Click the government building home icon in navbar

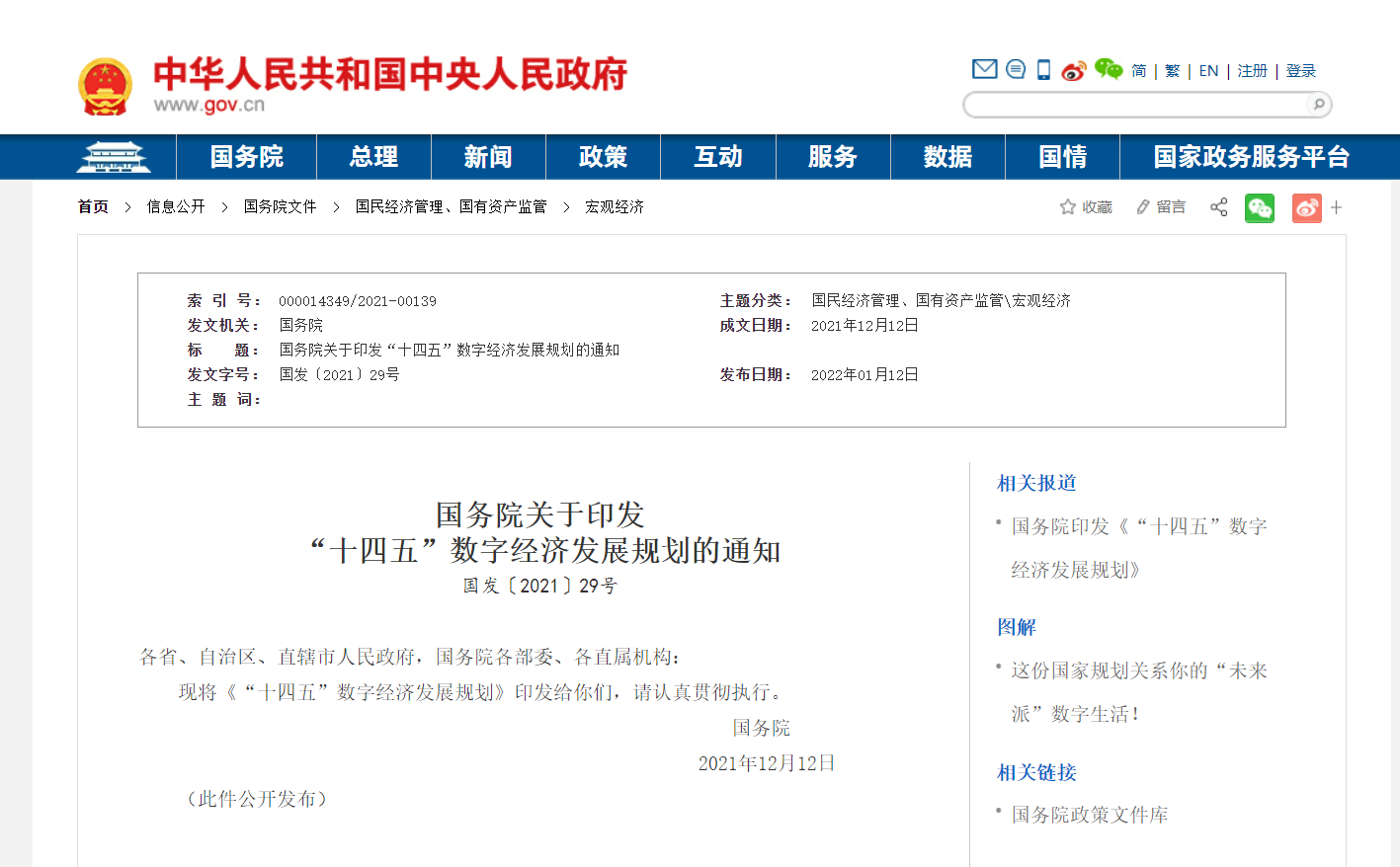tap(114, 157)
